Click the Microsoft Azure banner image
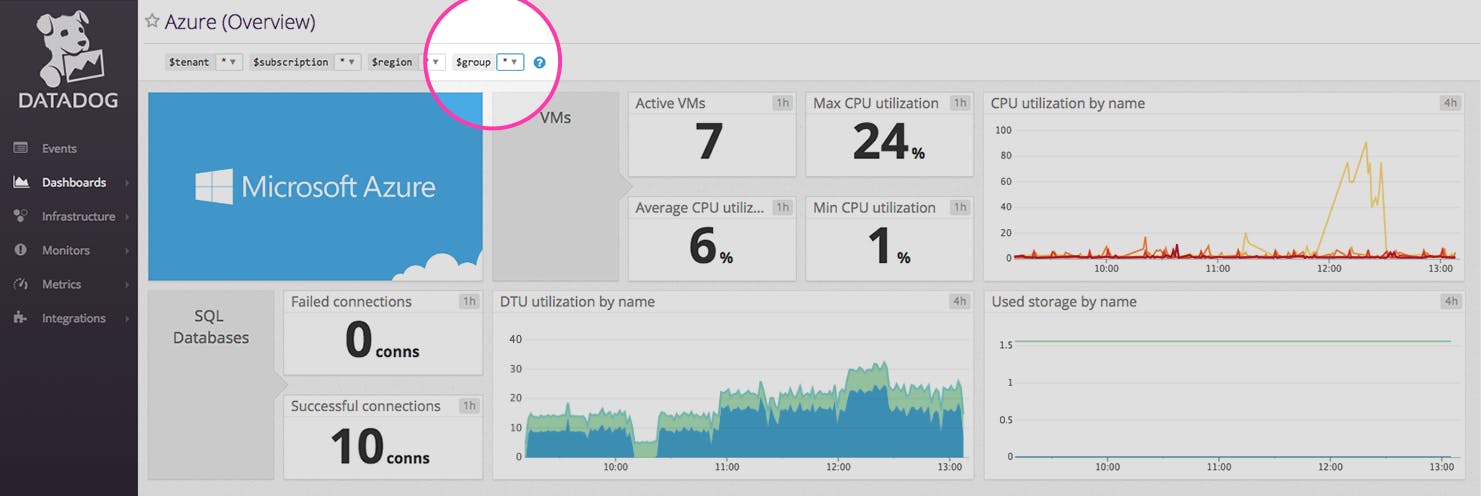Viewport: 1481px width, 496px height. coord(315,186)
